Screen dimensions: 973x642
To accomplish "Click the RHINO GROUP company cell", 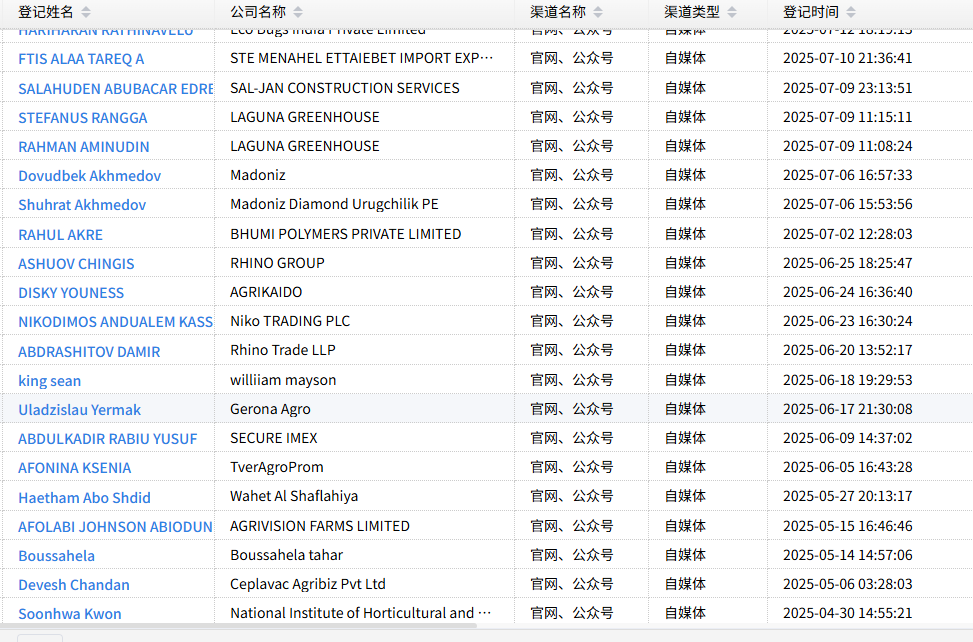I will 277,263.
